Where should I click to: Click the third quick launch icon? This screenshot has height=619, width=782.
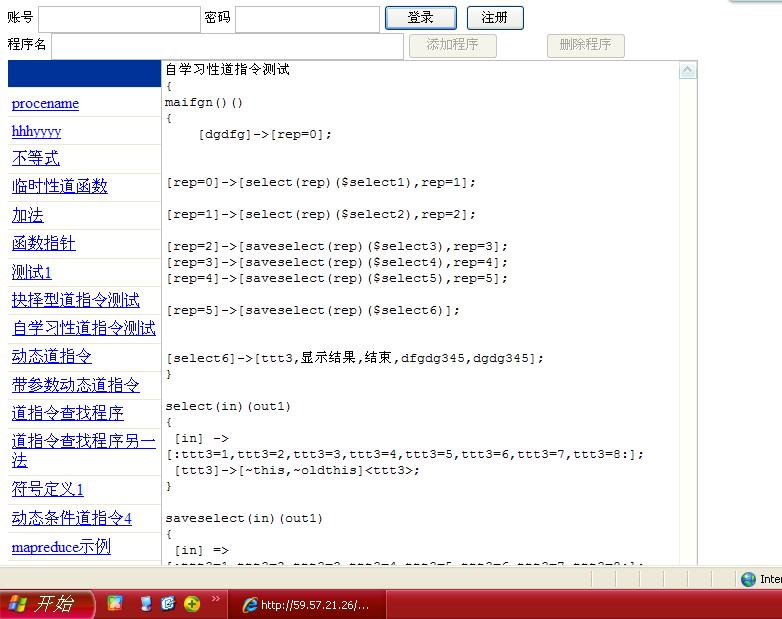click(169, 604)
